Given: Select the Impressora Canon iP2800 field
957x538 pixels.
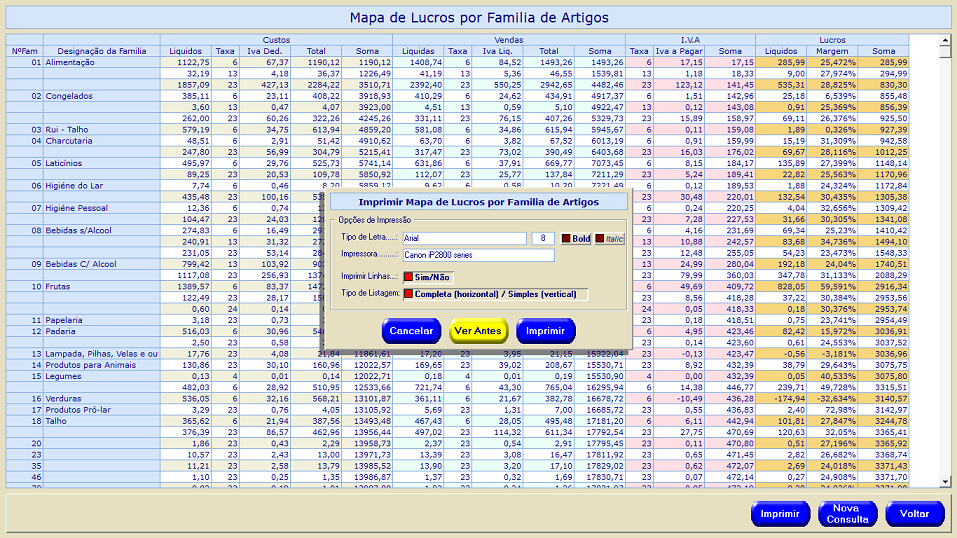Looking at the screenshot, I should [477, 255].
